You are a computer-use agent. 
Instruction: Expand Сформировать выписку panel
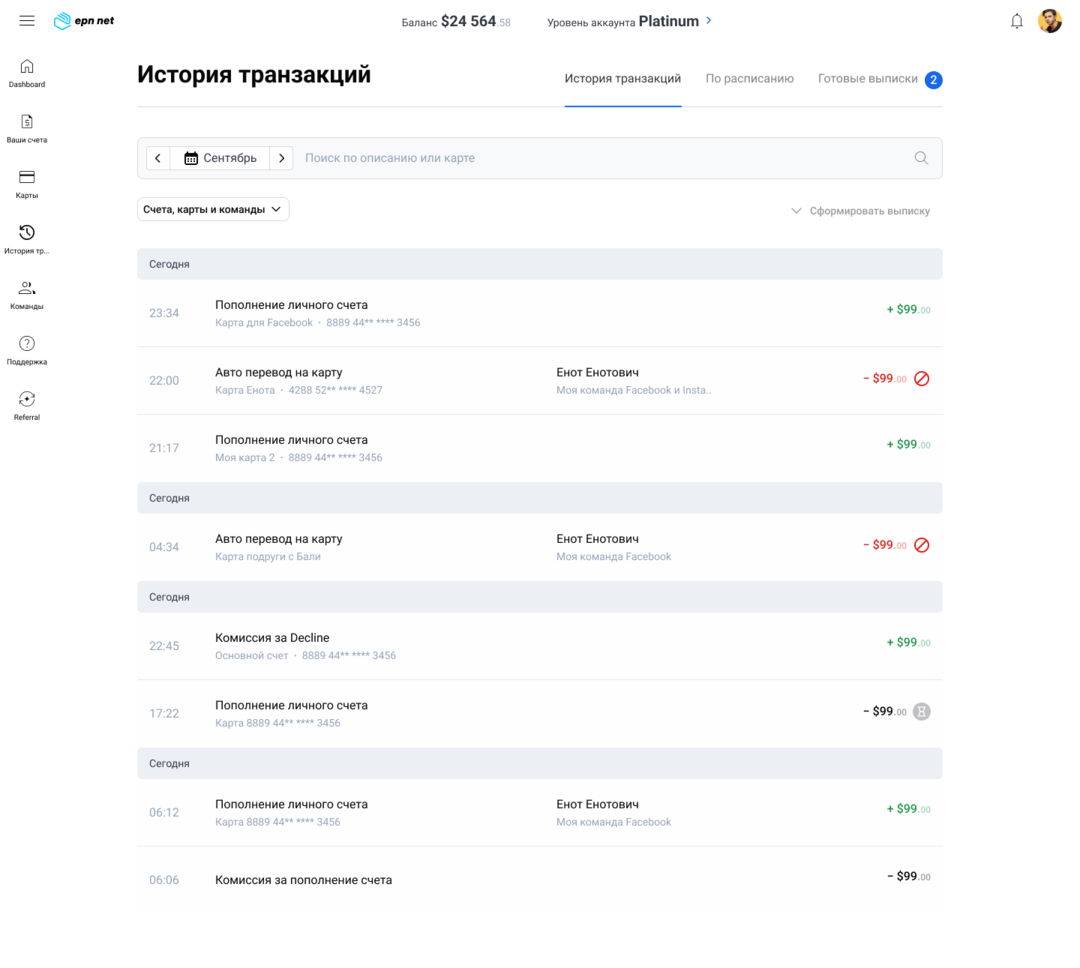[860, 211]
